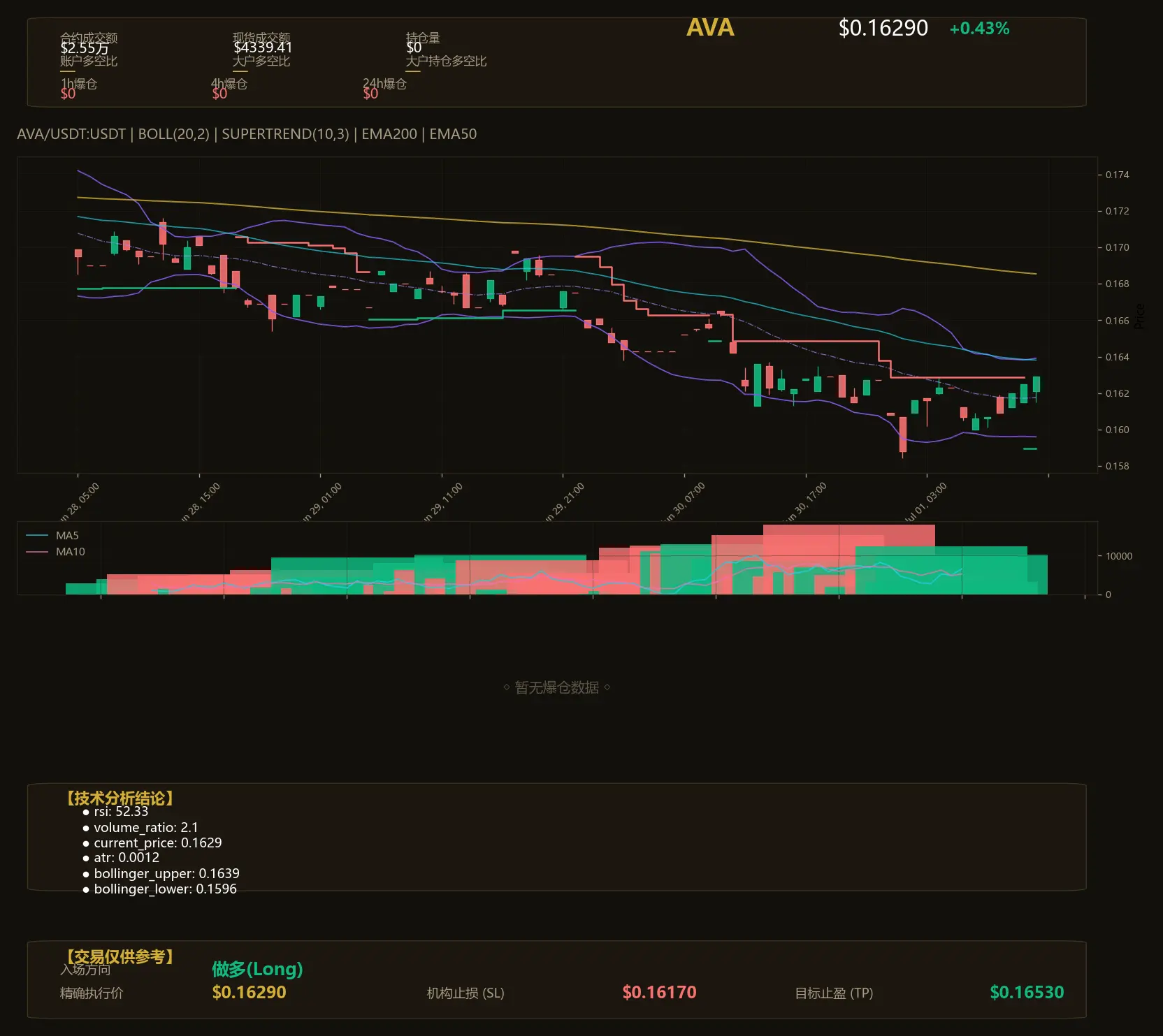The height and width of the screenshot is (1036, 1163).
Task: Click the Jun 28, 15:00 time axis label
Action: pyautogui.click(x=201, y=502)
